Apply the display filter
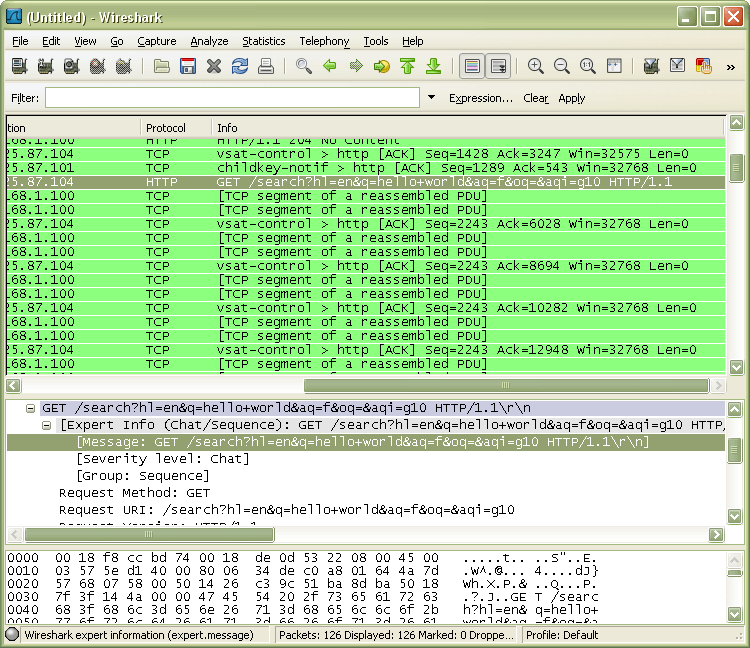This screenshot has height=648, width=750. point(572,98)
